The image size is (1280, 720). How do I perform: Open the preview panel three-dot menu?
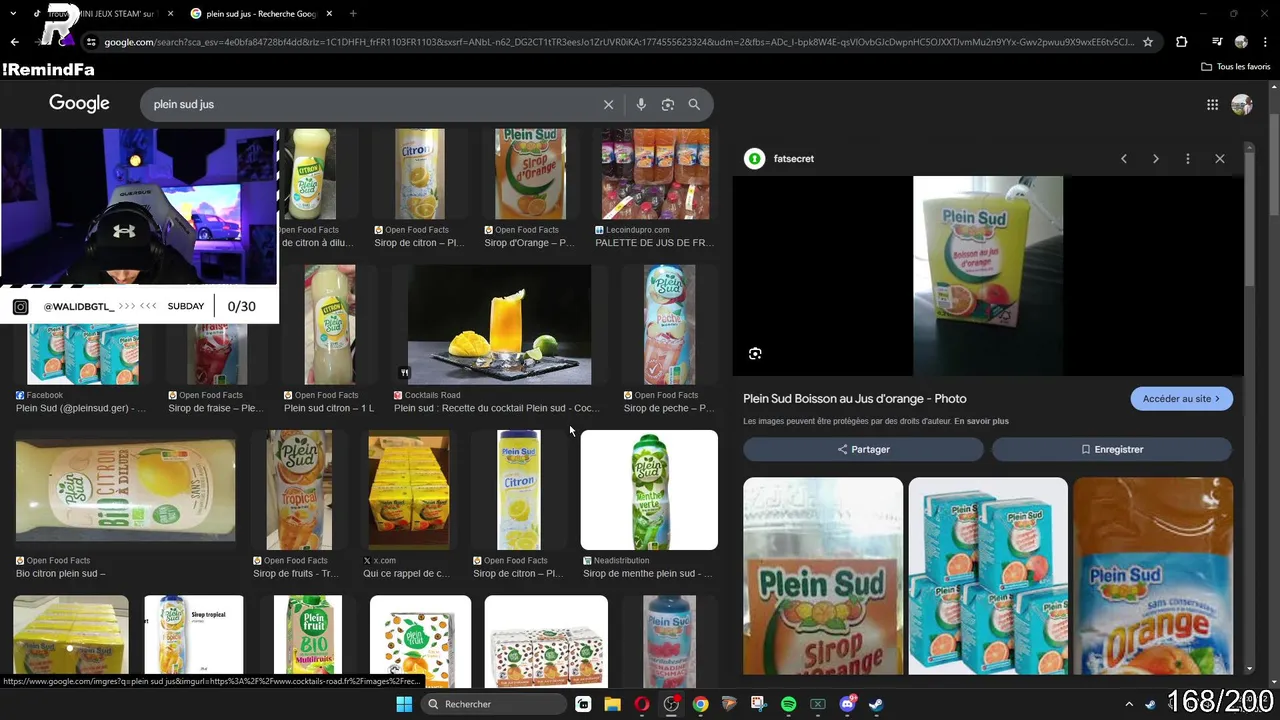[1188, 159]
